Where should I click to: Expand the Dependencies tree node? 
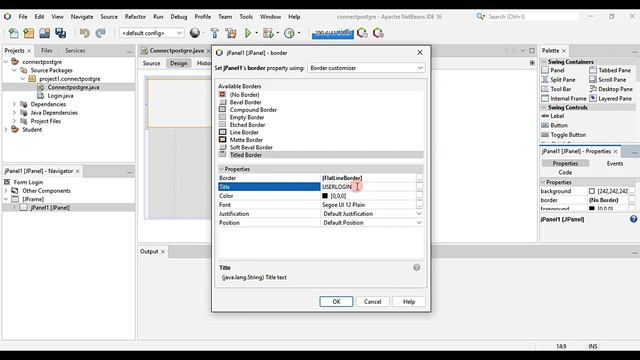(x=14, y=104)
